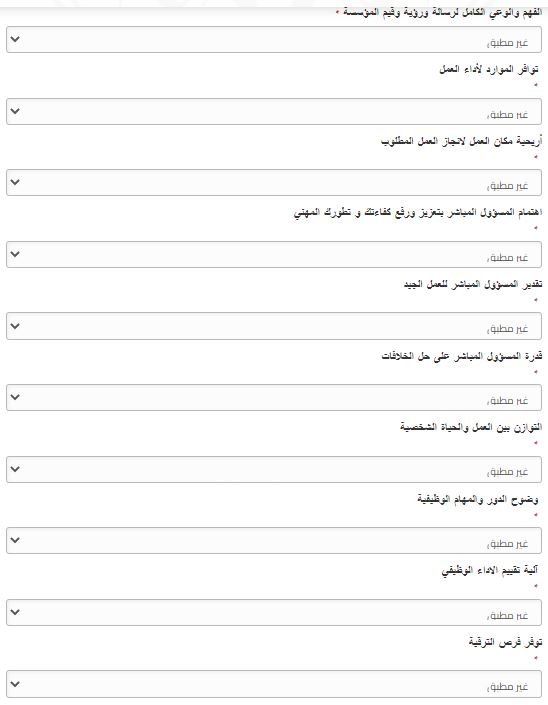Click the chevron arrow of the 'التوازن بين العمل' field
548x705 pixels.
15,469
